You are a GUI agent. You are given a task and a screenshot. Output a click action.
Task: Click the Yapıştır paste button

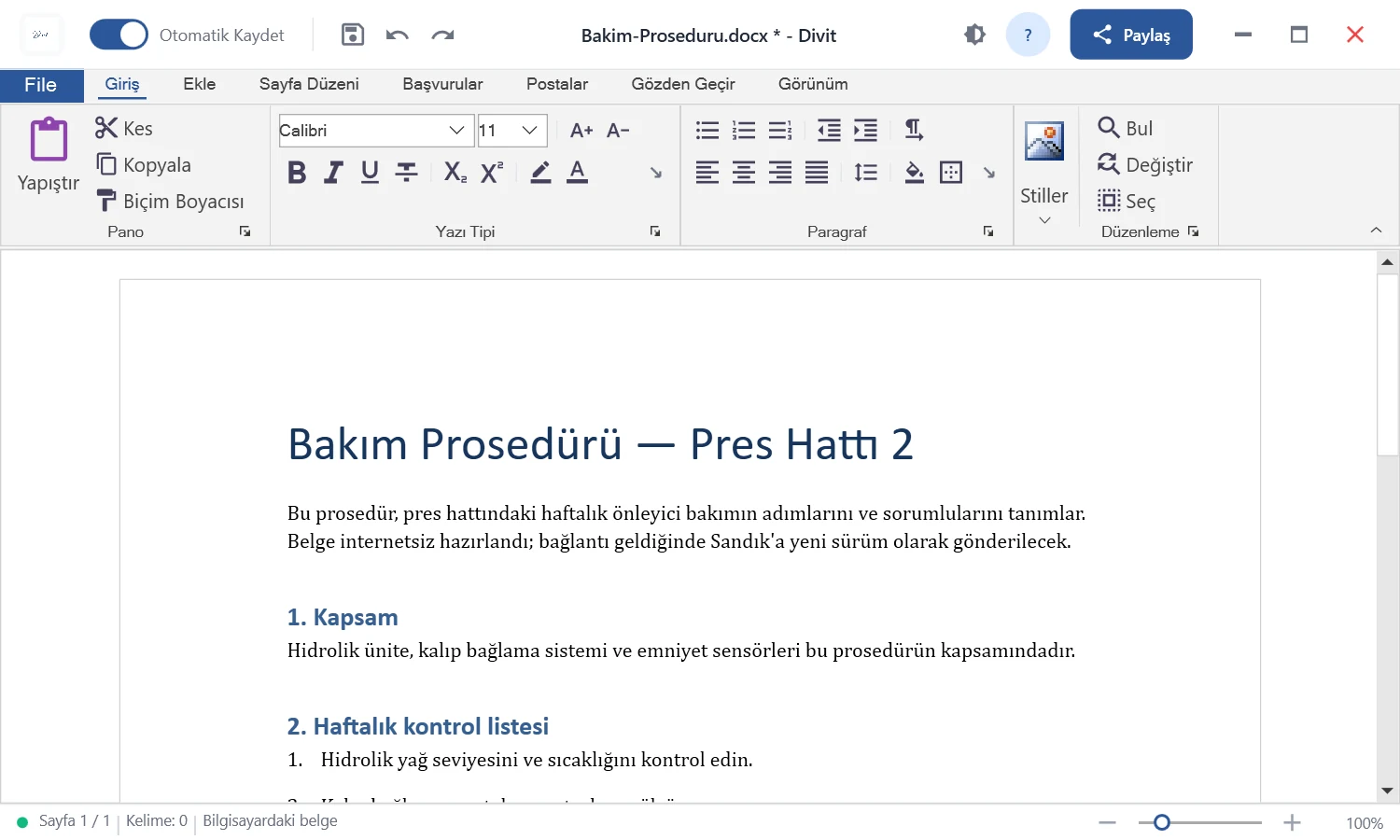pos(49,155)
